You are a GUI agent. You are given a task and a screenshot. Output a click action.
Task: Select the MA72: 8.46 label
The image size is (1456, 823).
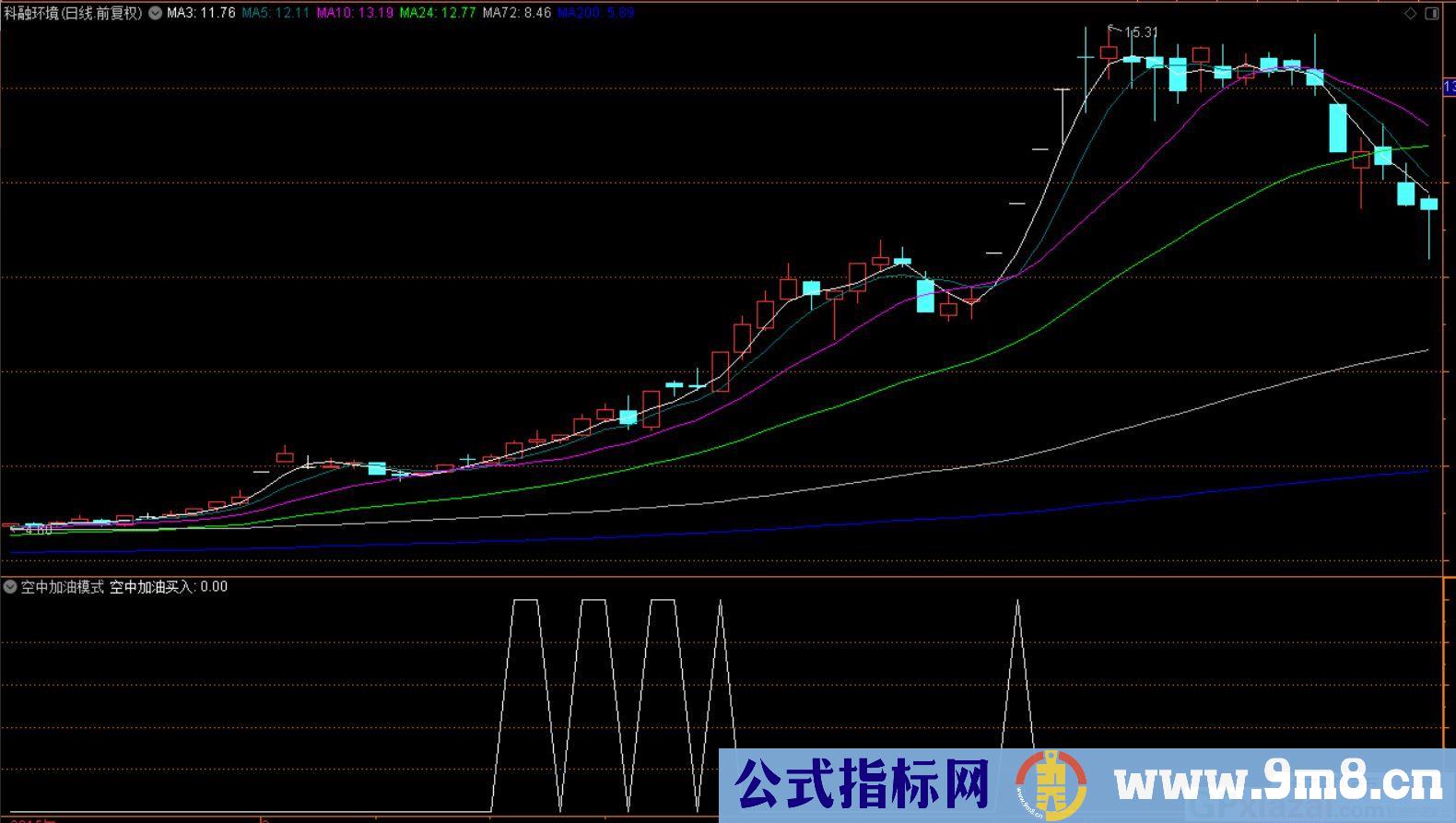pyautogui.click(x=517, y=13)
